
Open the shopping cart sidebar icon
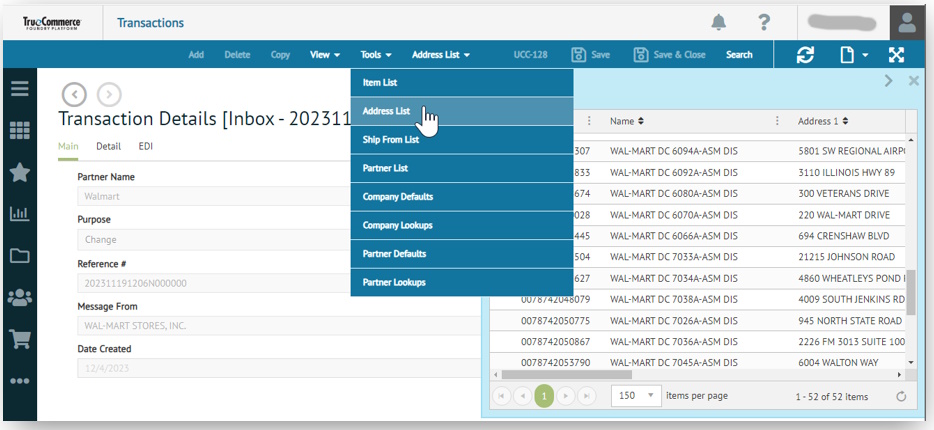(x=19, y=339)
